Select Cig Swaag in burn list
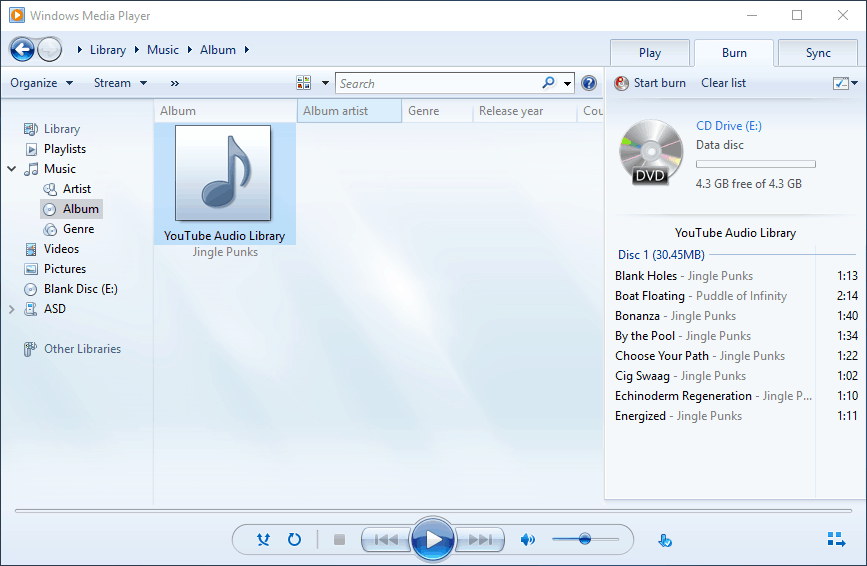 pyautogui.click(x=736, y=376)
